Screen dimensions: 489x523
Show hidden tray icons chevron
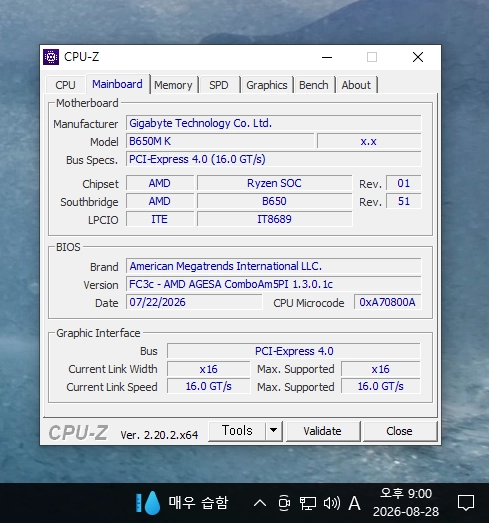(x=260, y=503)
